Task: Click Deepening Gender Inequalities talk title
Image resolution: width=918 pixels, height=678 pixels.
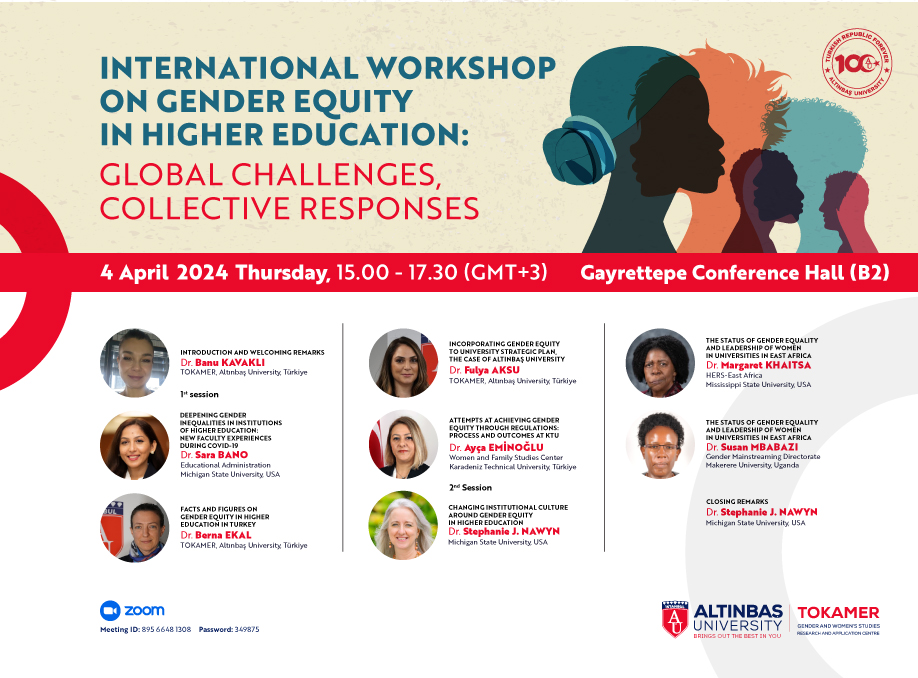Action: 231,430
